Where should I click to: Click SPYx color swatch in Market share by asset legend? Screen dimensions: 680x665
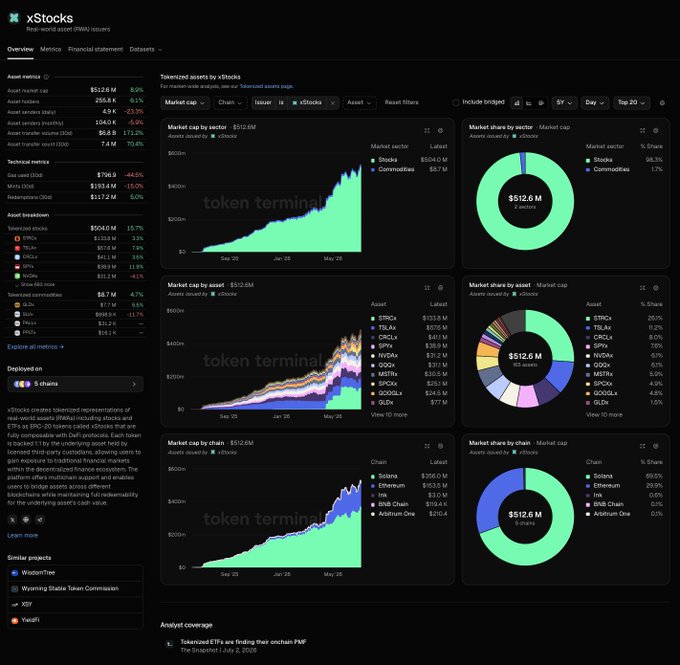pos(588,347)
